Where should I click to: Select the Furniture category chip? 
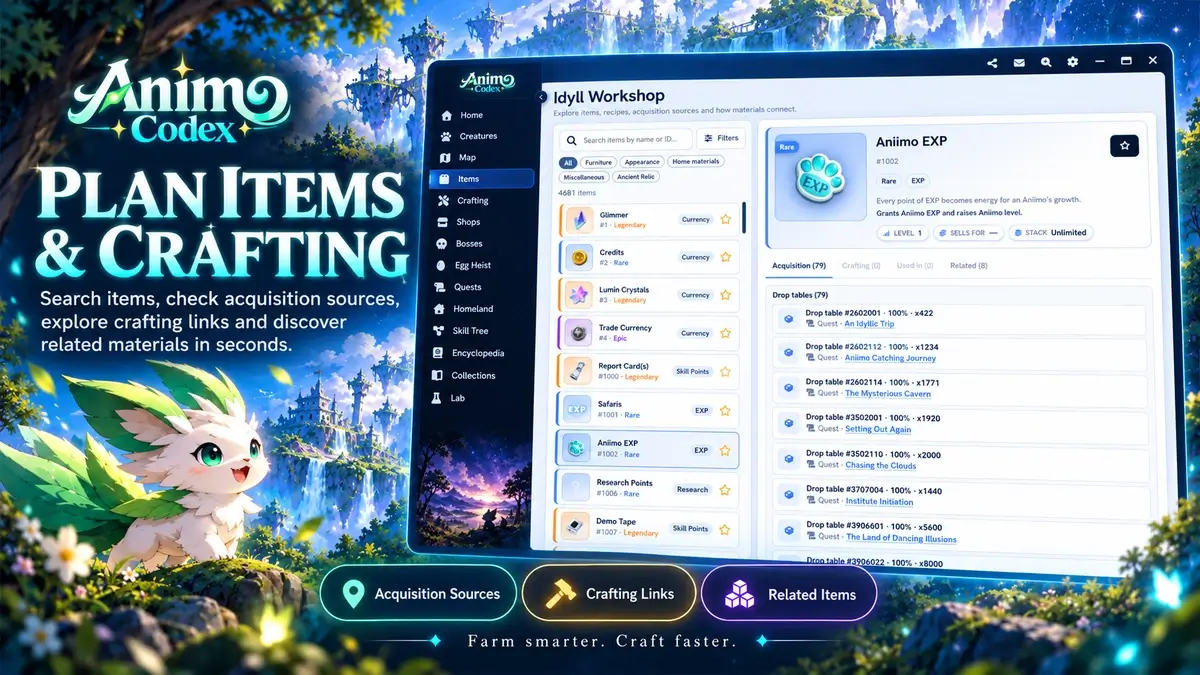[598, 162]
